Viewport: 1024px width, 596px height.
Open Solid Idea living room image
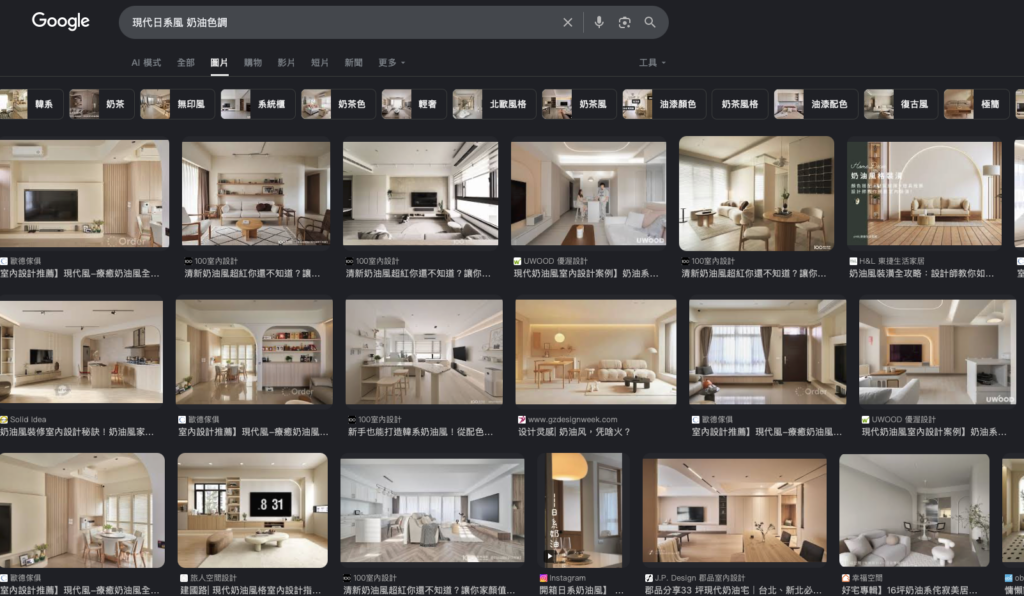(81, 352)
